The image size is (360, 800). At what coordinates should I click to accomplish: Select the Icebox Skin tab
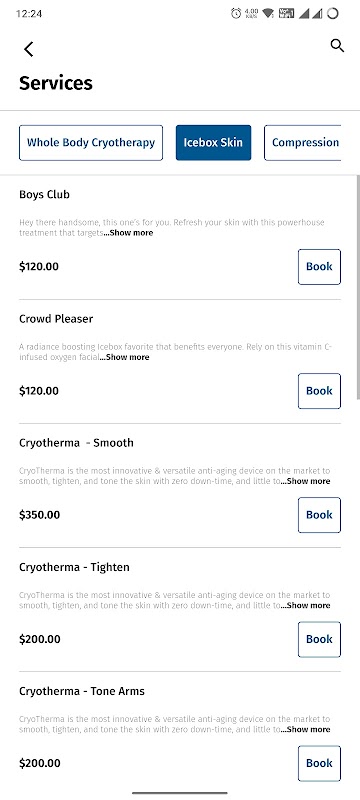pyautogui.click(x=214, y=143)
